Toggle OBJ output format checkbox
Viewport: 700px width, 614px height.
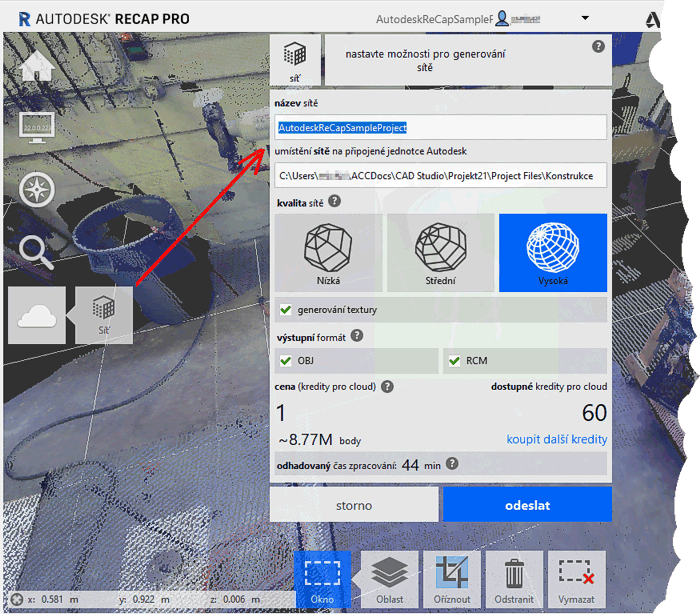286,360
